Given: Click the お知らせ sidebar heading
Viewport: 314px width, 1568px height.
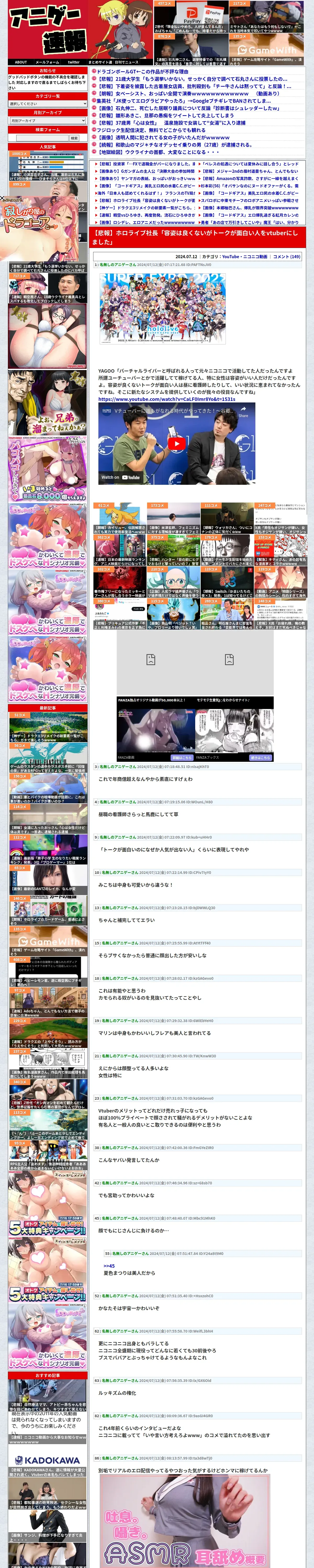Looking at the screenshot, I should click(48, 71).
